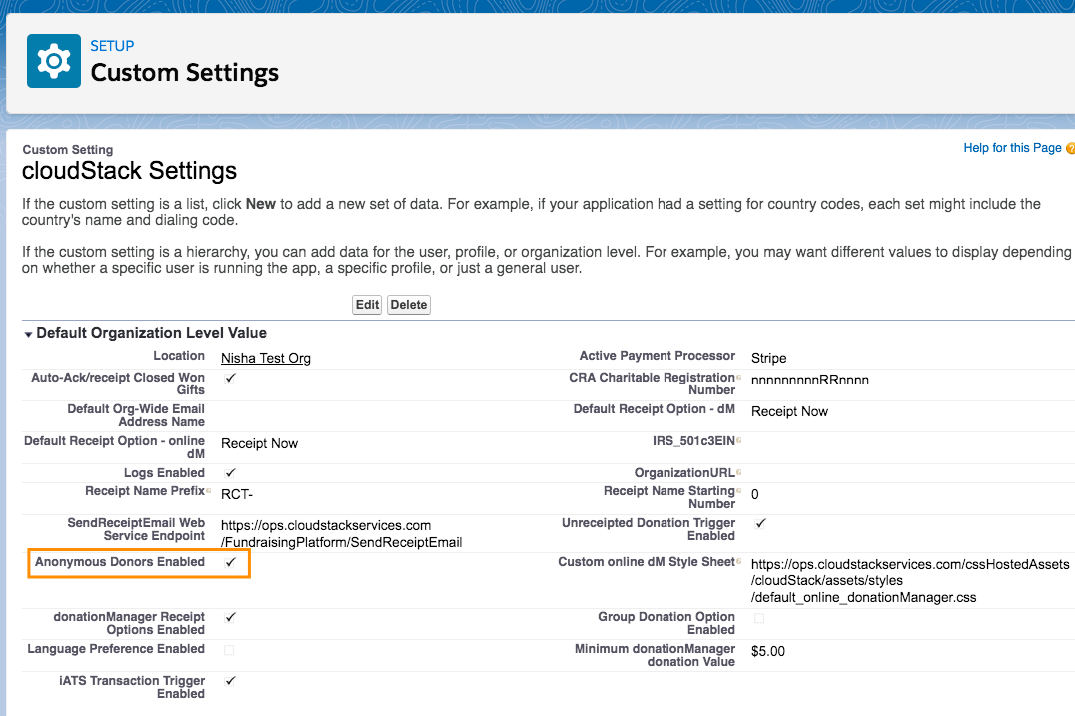The width and height of the screenshot is (1075, 716).
Task: Click the Minimum donationManager donation Value label
Action: [x=655, y=655]
